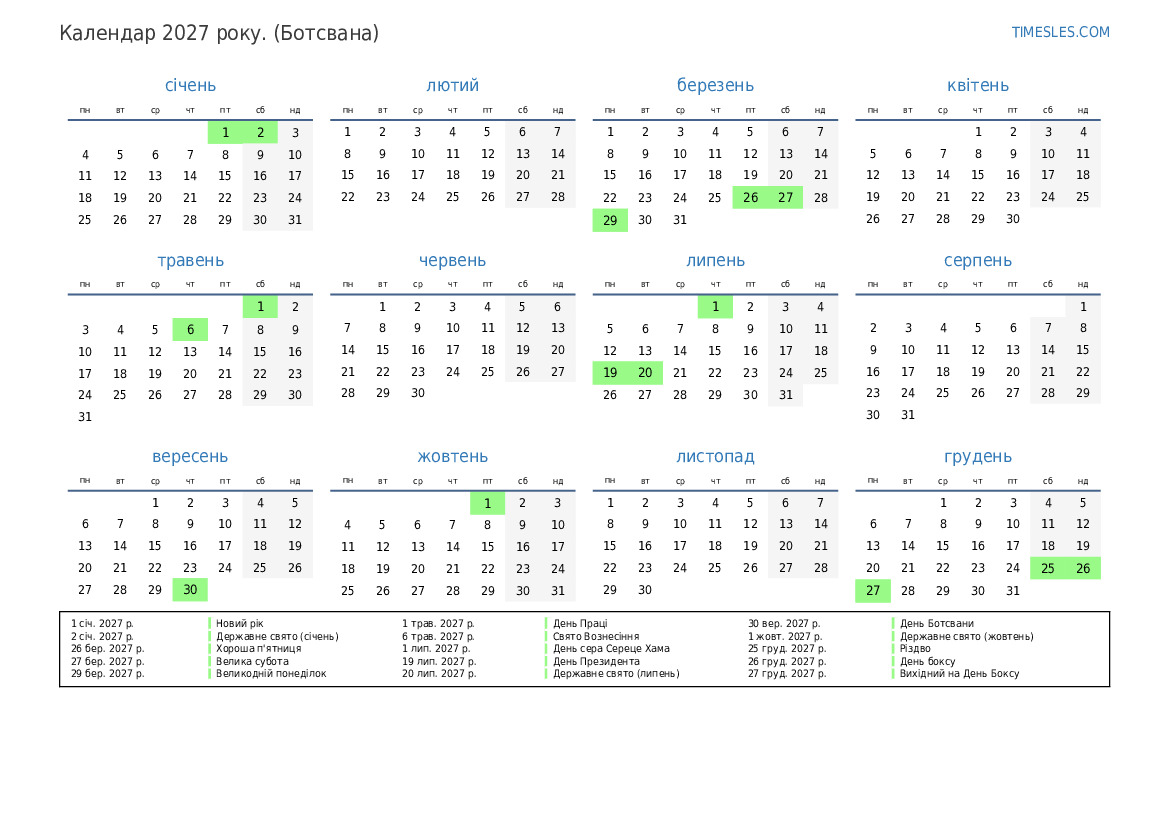Click the date '1 січ. 2027 р.' in legend
The width and height of the screenshot is (1169, 827).
(x=102, y=623)
